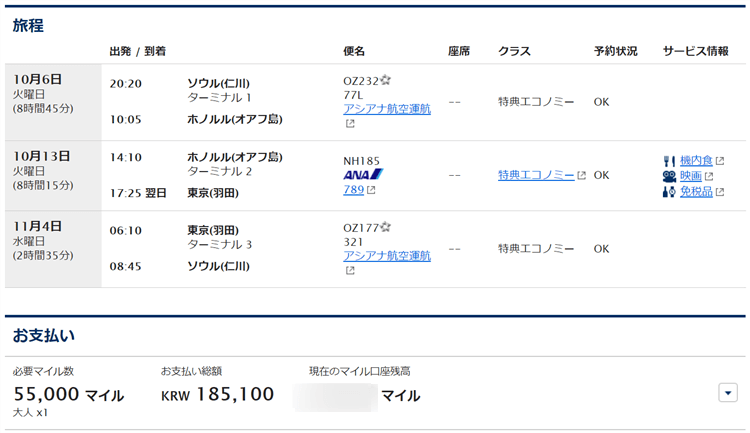Viewport: 750px width, 433px height.
Task: Open the 特典エコノミー class link for NH185
Action: pos(536,175)
